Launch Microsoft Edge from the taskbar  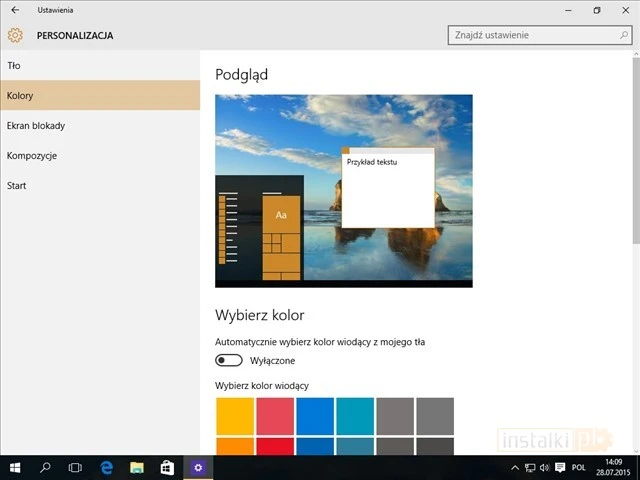click(106, 467)
